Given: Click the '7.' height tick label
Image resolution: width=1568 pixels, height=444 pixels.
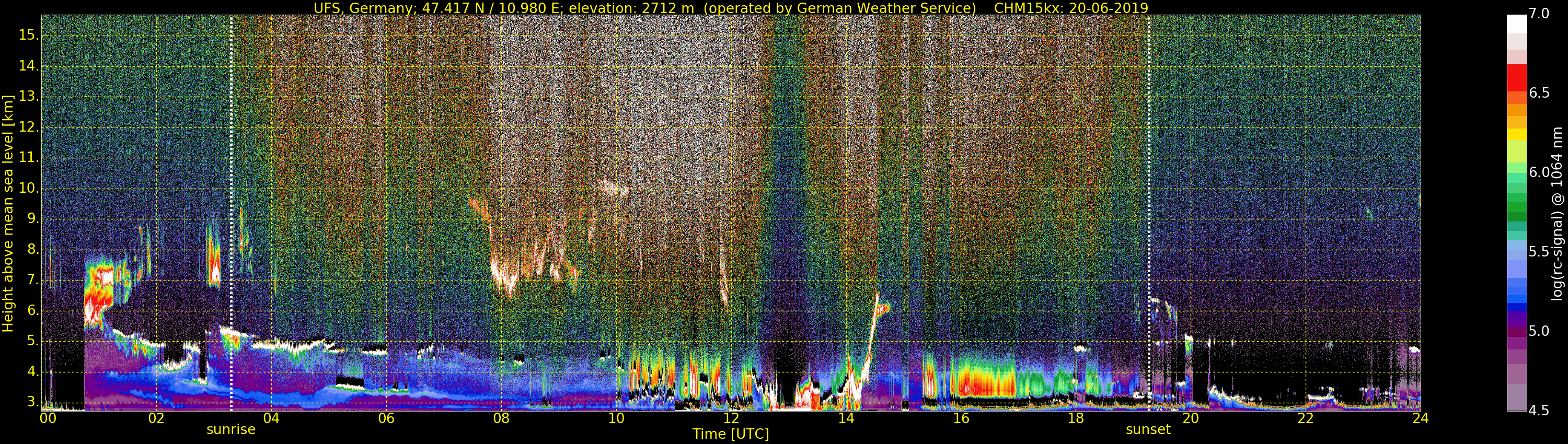Looking at the screenshot, I should (32, 281).
